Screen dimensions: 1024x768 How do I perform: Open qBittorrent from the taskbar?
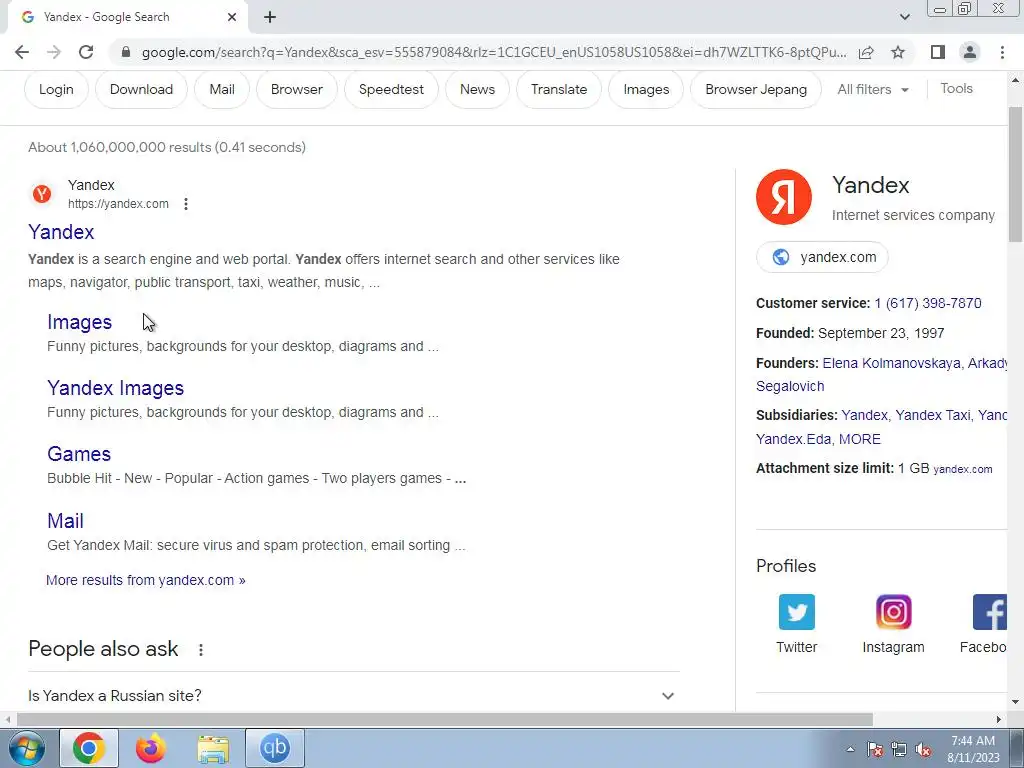coord(275,748)
